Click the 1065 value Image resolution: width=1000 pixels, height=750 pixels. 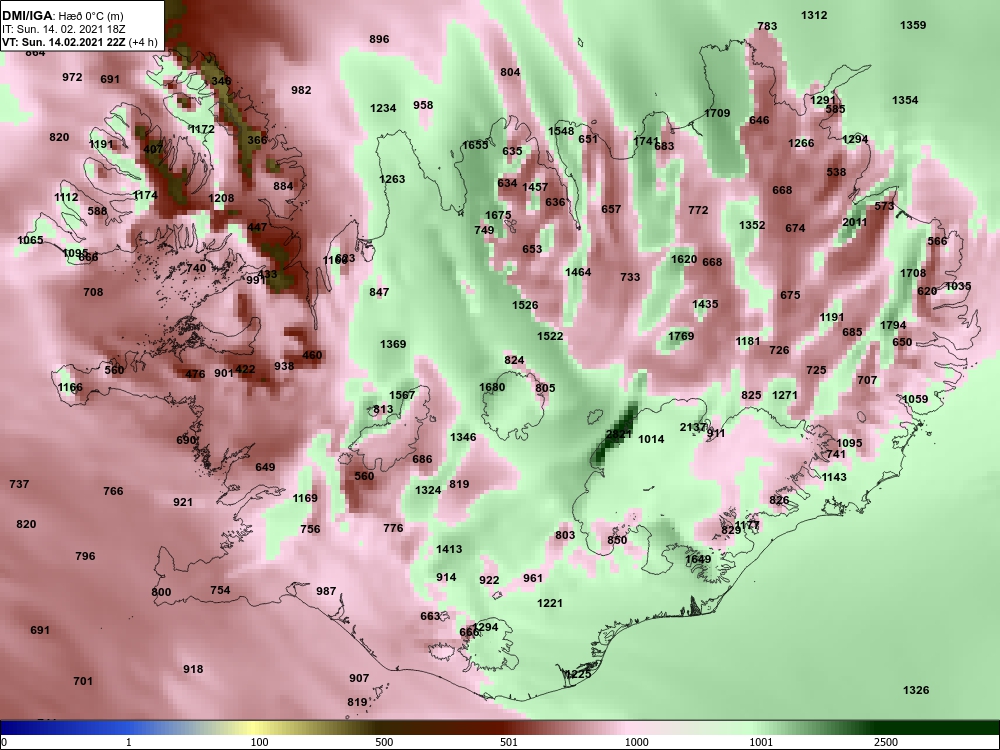30,240
